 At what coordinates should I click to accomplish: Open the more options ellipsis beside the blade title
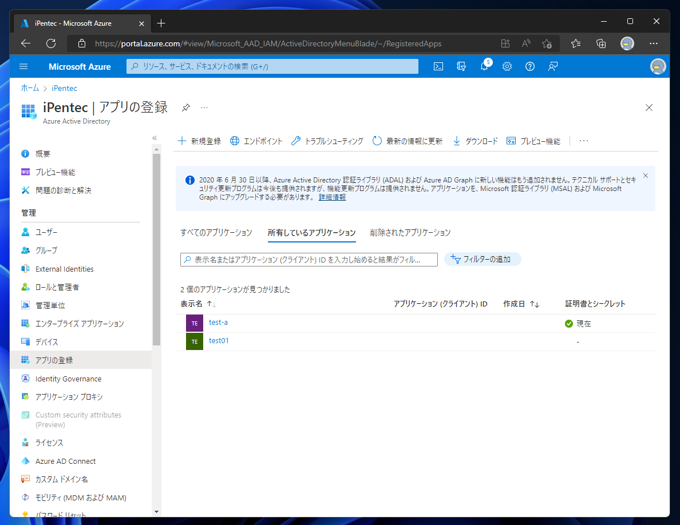click(x=204, y=107)
